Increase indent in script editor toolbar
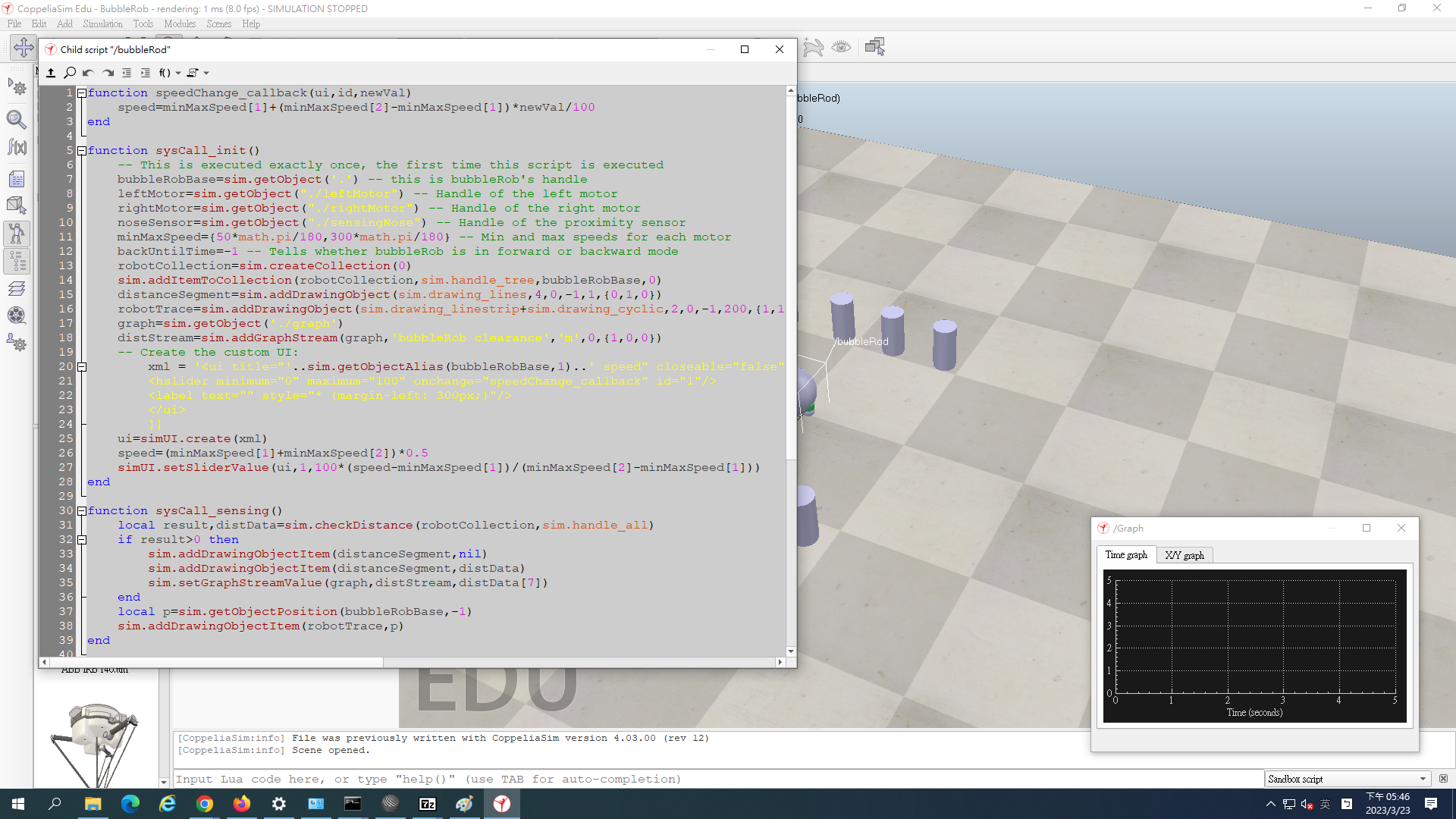 click(146, 73)
